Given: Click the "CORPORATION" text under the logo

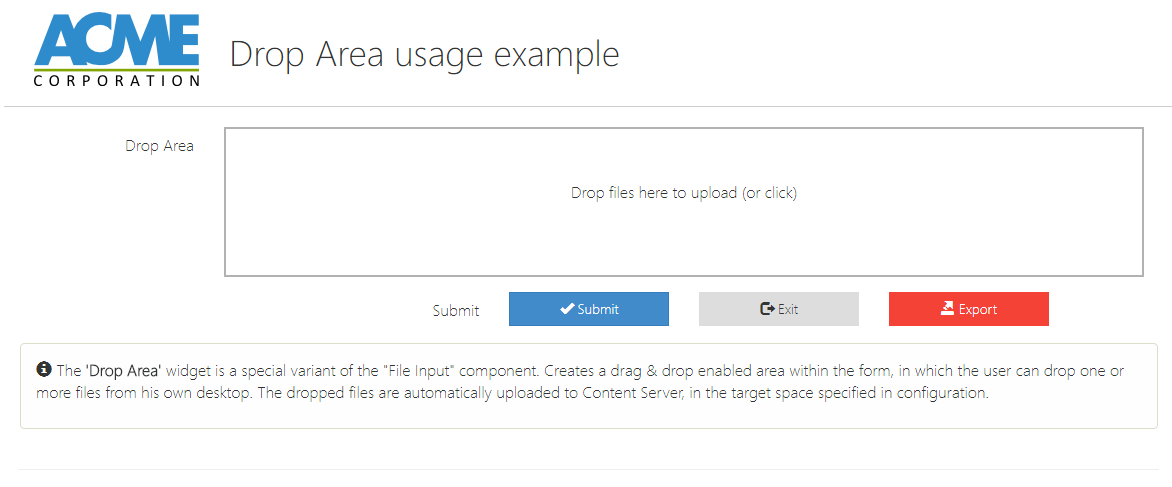Looking at the screenshot, I should (x=116, y=81).
